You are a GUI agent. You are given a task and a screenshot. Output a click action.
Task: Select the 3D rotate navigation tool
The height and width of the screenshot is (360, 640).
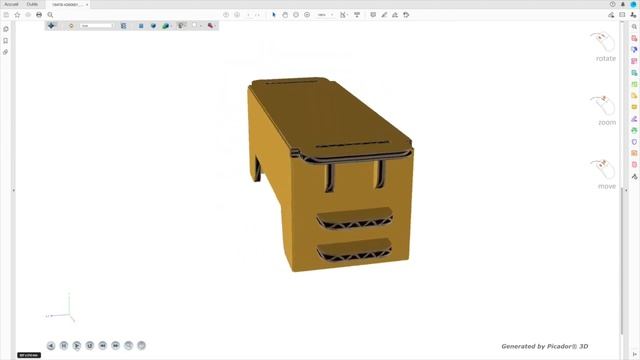(51, 26)
